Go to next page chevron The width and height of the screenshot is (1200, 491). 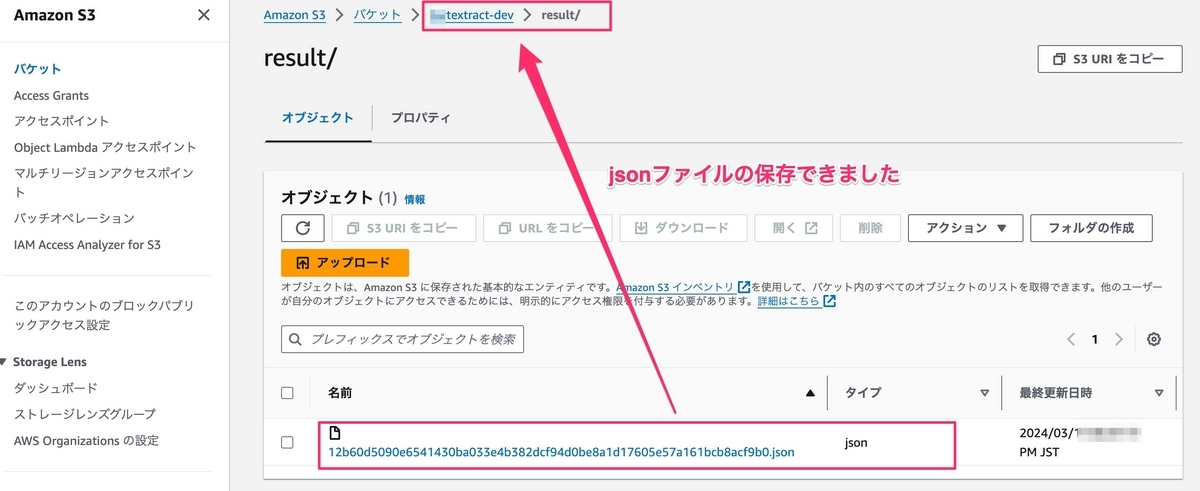tap(1119, 339)
